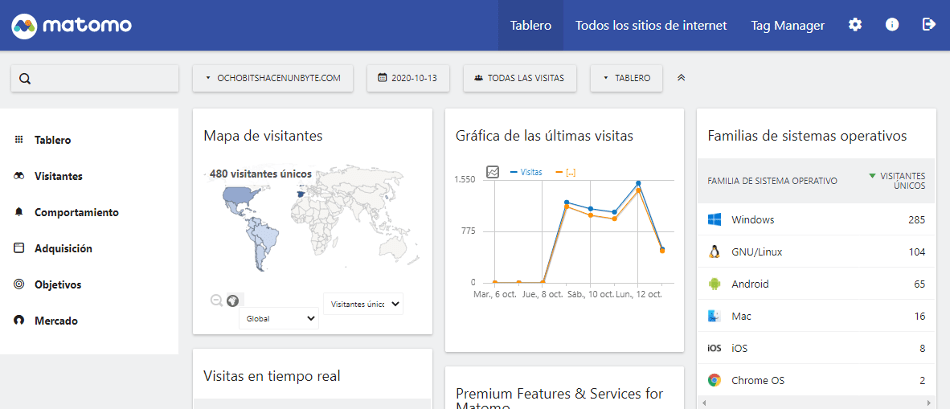Click the scrollbar left arrow below the table
The height and width of the screenshot is (409, 950).
703,402
